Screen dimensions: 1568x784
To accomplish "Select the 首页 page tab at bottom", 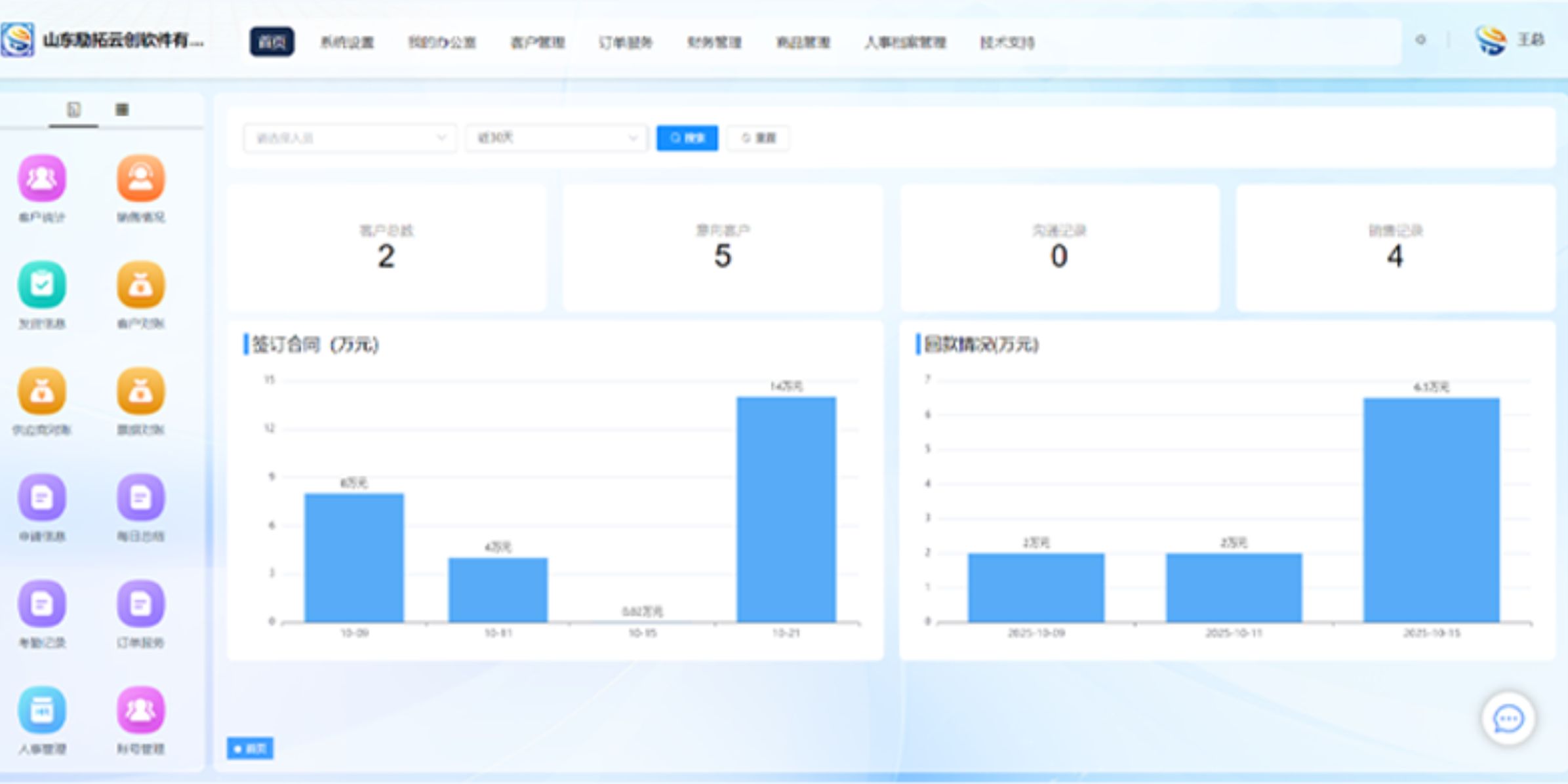I will 250,748.
